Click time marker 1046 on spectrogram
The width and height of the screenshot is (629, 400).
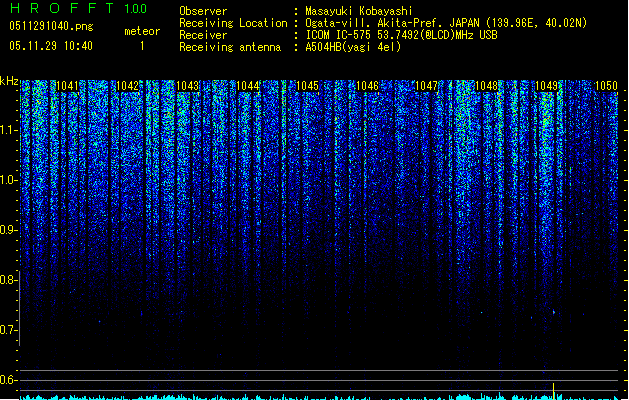pyautogui.click(x=367, y=86)
